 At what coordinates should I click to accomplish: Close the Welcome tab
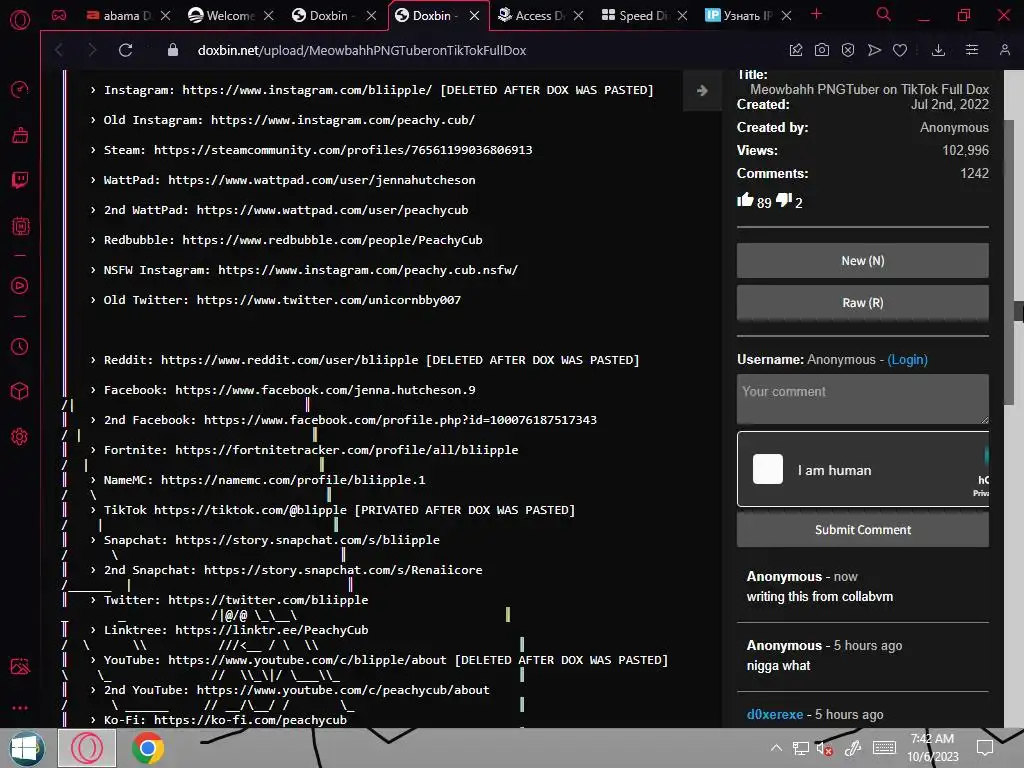pos(268,16)
